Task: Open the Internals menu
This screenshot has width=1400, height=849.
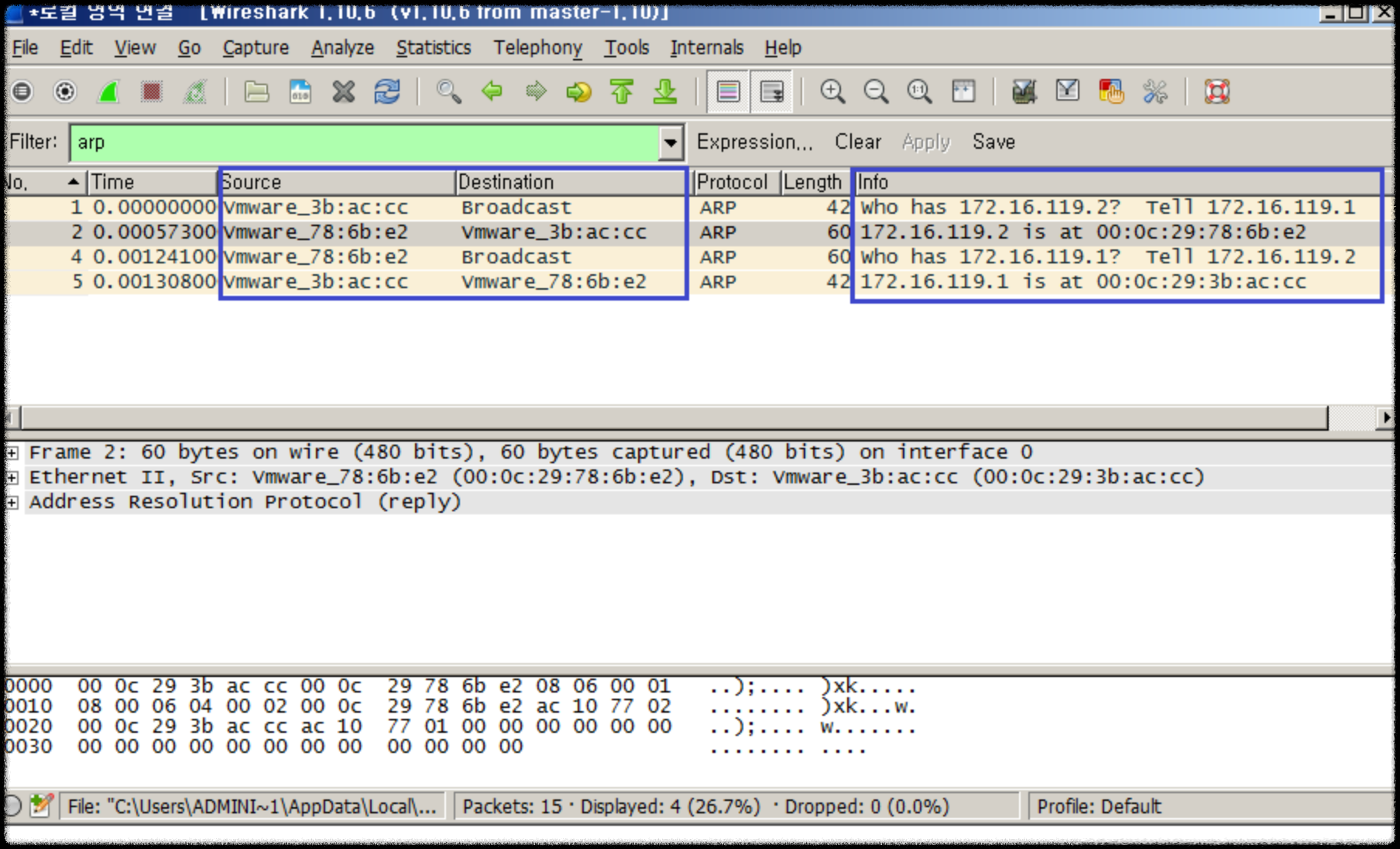Action: (x=706, y=48)
